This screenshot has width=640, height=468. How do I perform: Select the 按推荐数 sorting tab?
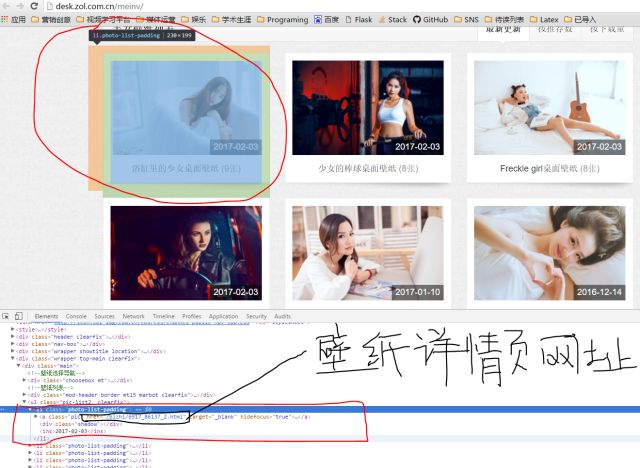click(555, 29)
